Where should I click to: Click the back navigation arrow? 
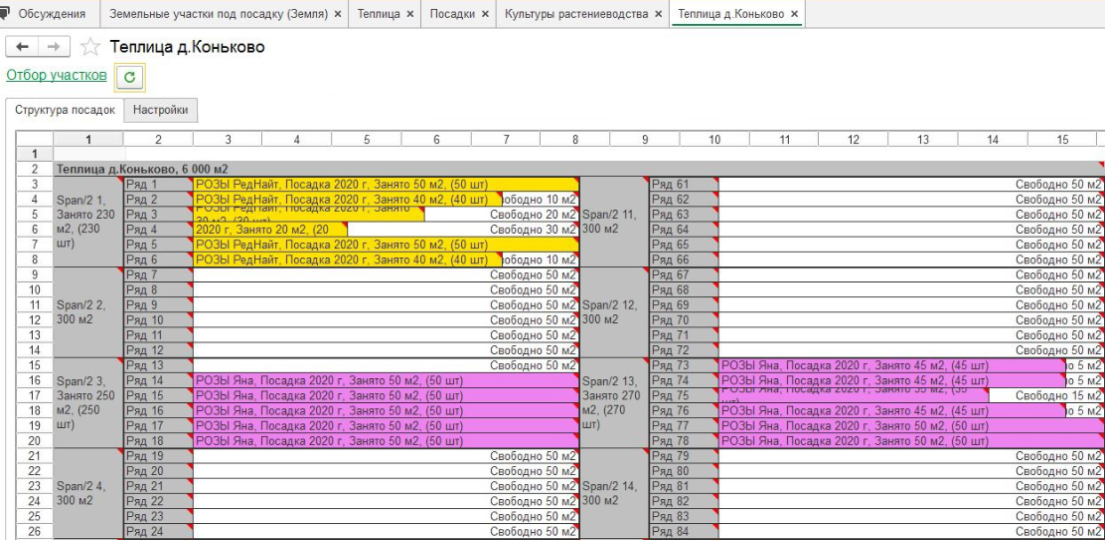(22, 47)
